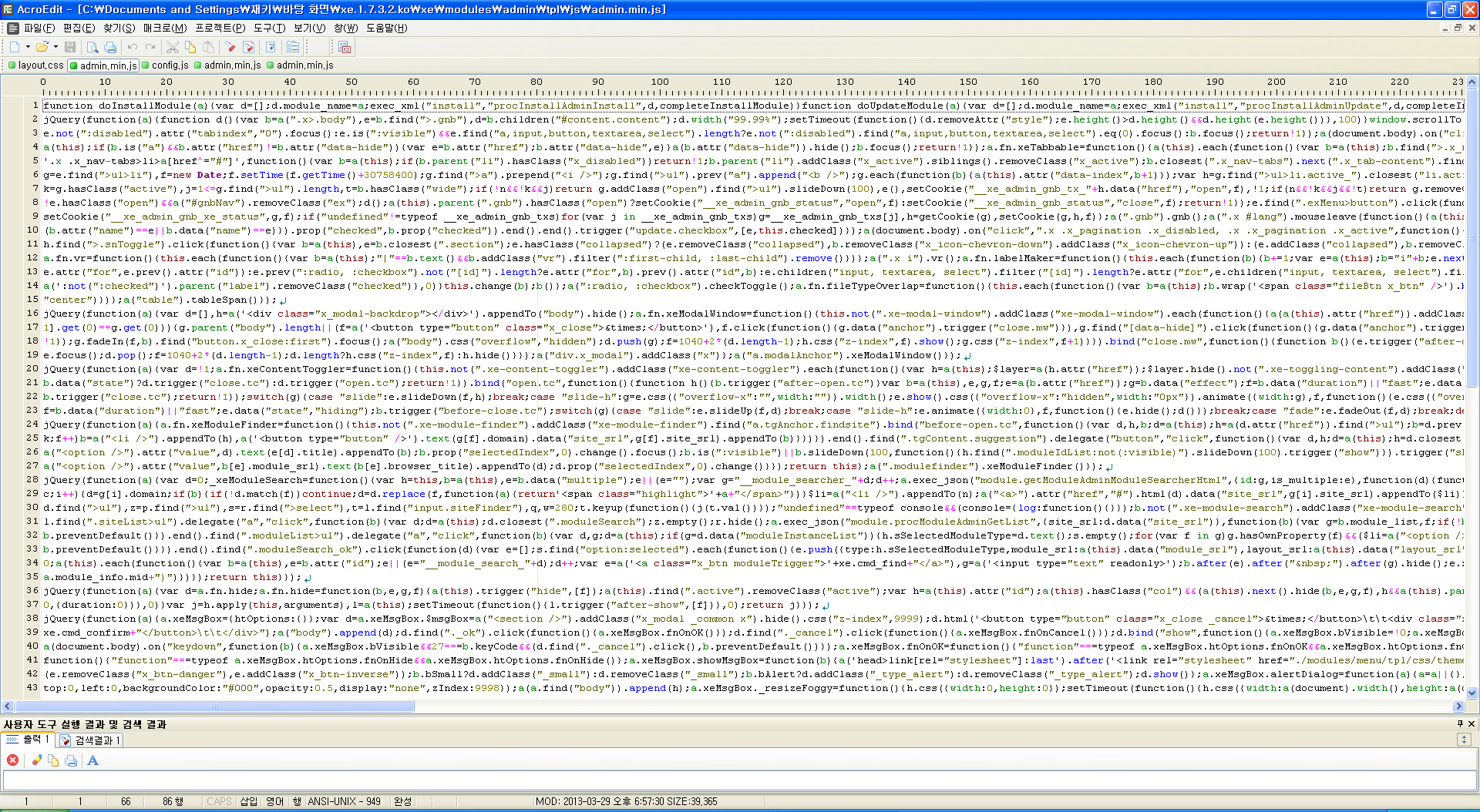
Task: Click the Save file toolbar icon
Action: [70, 48]
